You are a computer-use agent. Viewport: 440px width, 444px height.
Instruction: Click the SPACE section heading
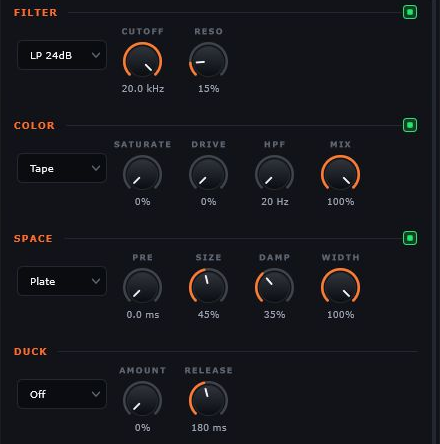pos(33,239)
